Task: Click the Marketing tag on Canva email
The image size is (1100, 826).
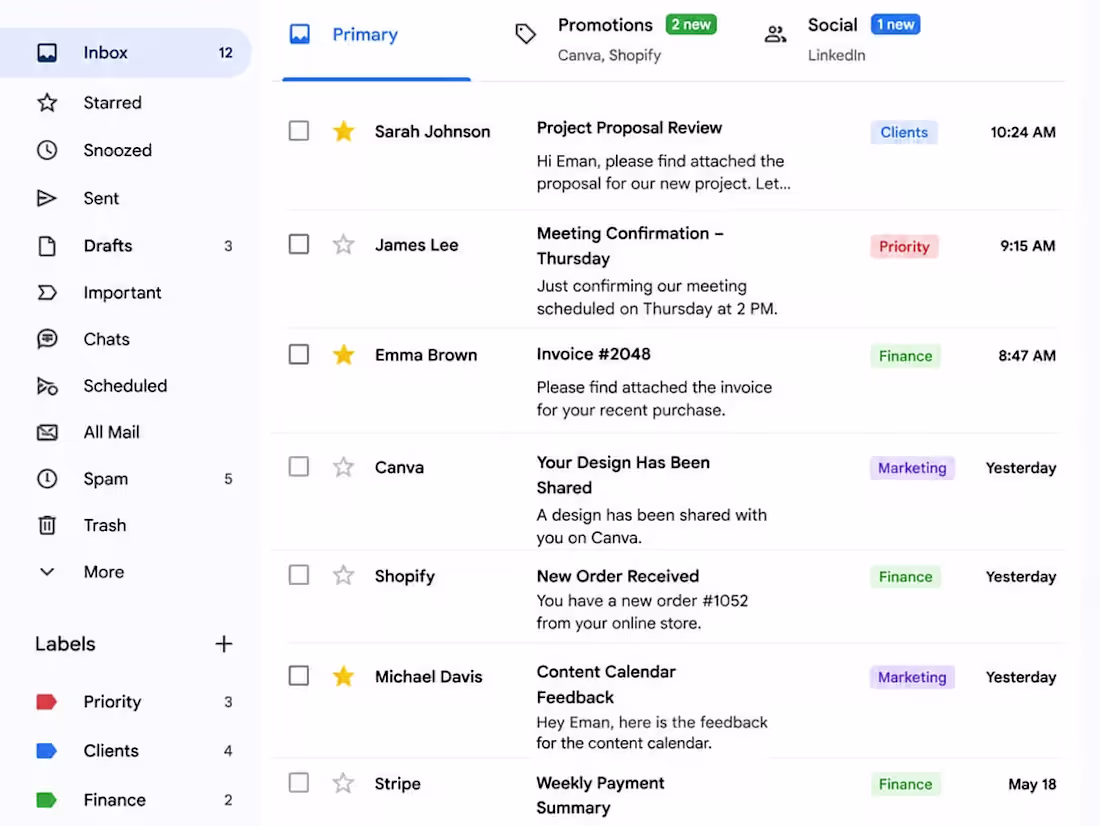Action: [x=912, y=468]
